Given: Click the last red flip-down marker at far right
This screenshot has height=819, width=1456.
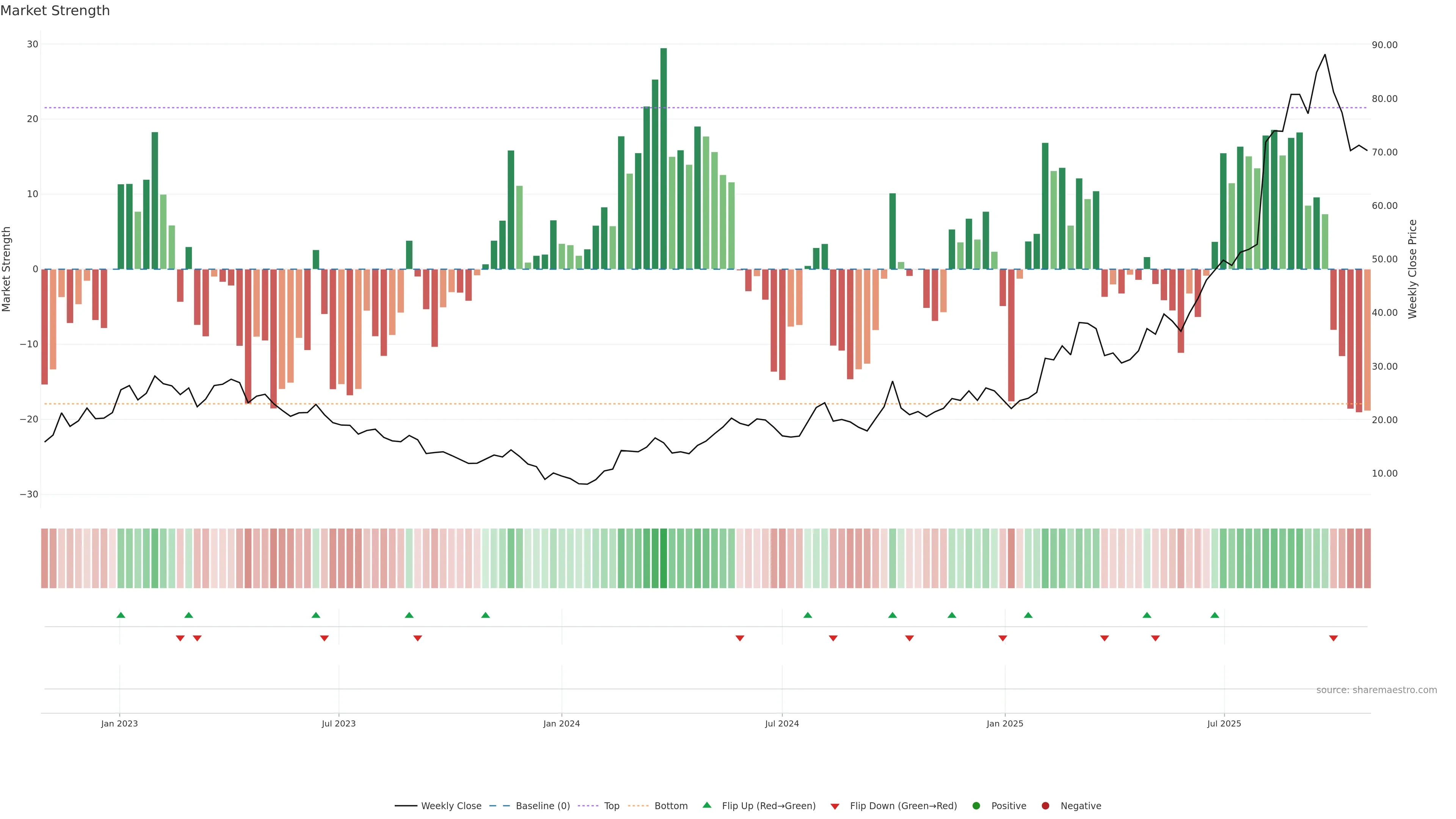Looking at the screenshot, I should (1334, 638).
